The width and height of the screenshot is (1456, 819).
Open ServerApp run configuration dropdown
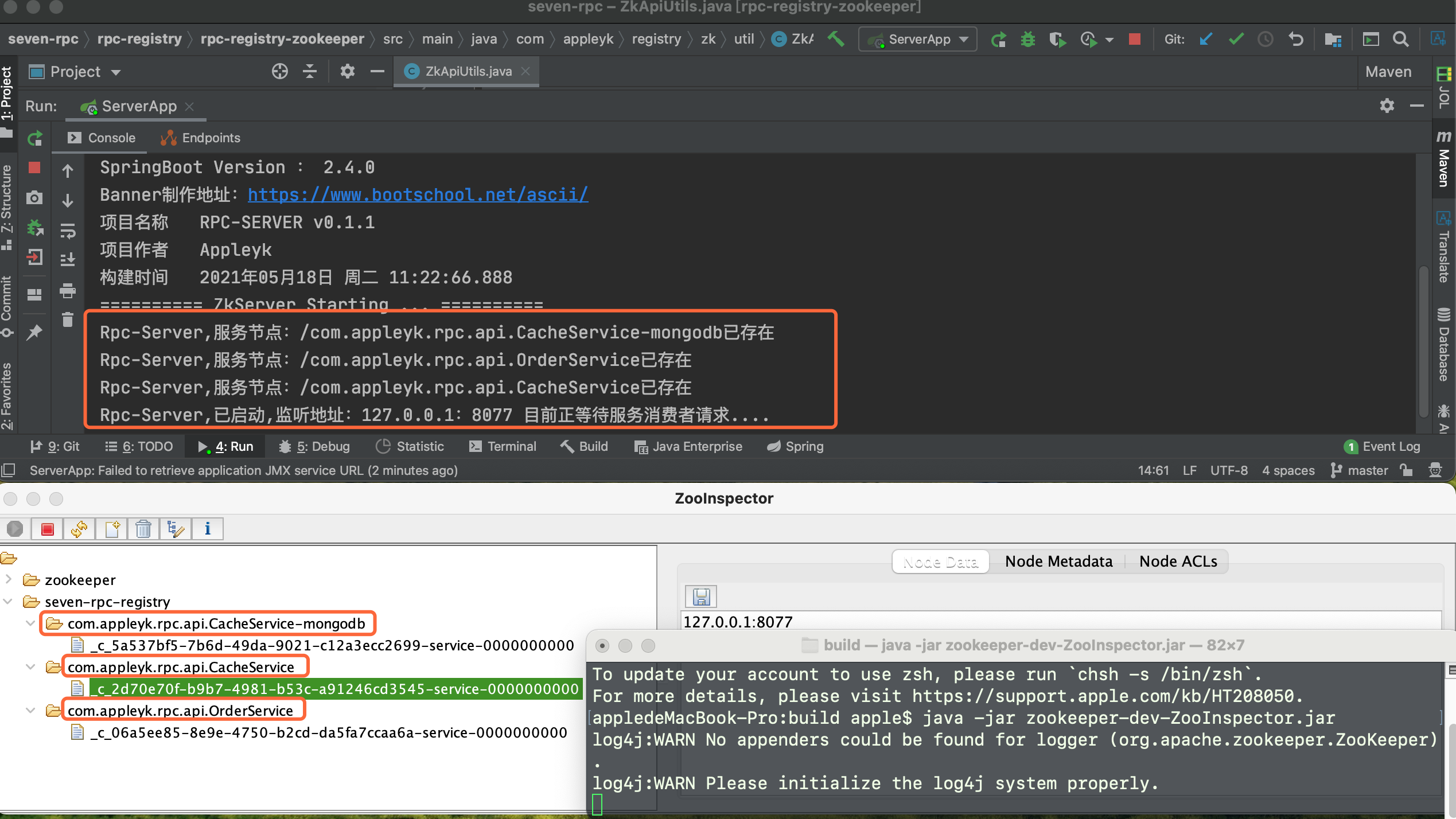pyautogui.click(x=918, y=40)
